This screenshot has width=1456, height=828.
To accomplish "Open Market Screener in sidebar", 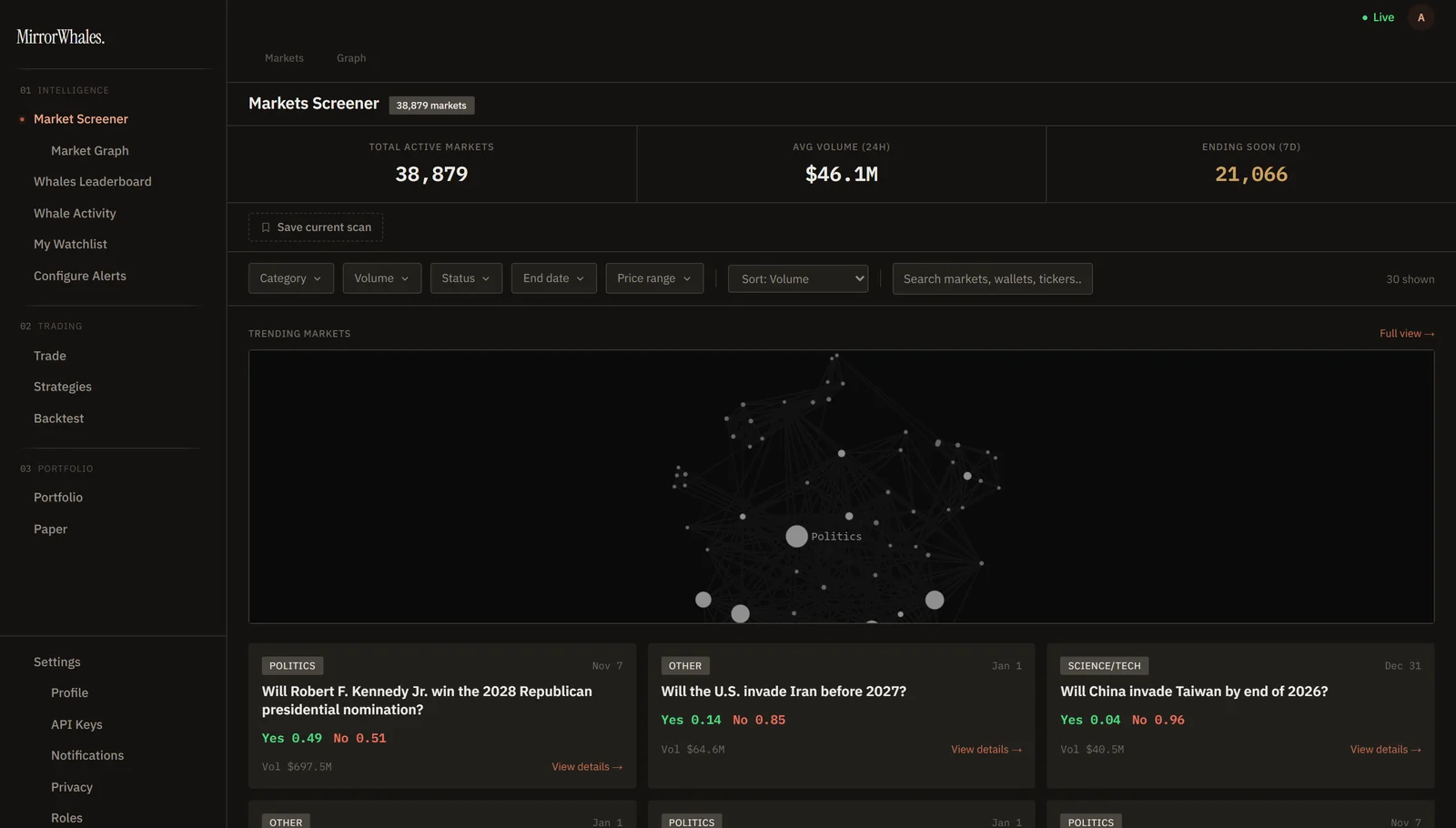I will pos(81,119).
